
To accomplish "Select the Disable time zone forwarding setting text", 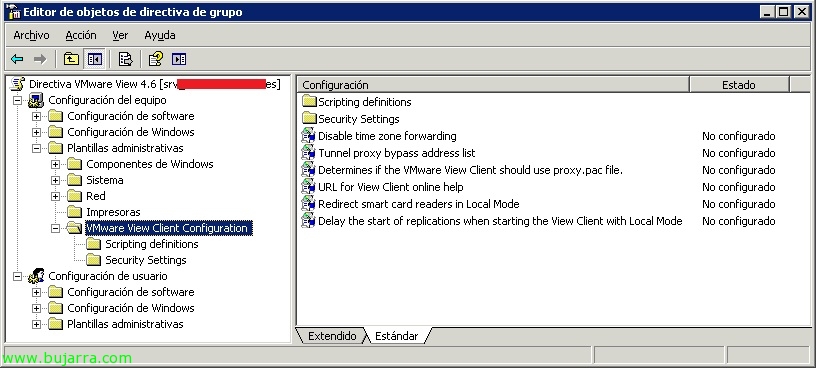I will [x=387, y=136].
